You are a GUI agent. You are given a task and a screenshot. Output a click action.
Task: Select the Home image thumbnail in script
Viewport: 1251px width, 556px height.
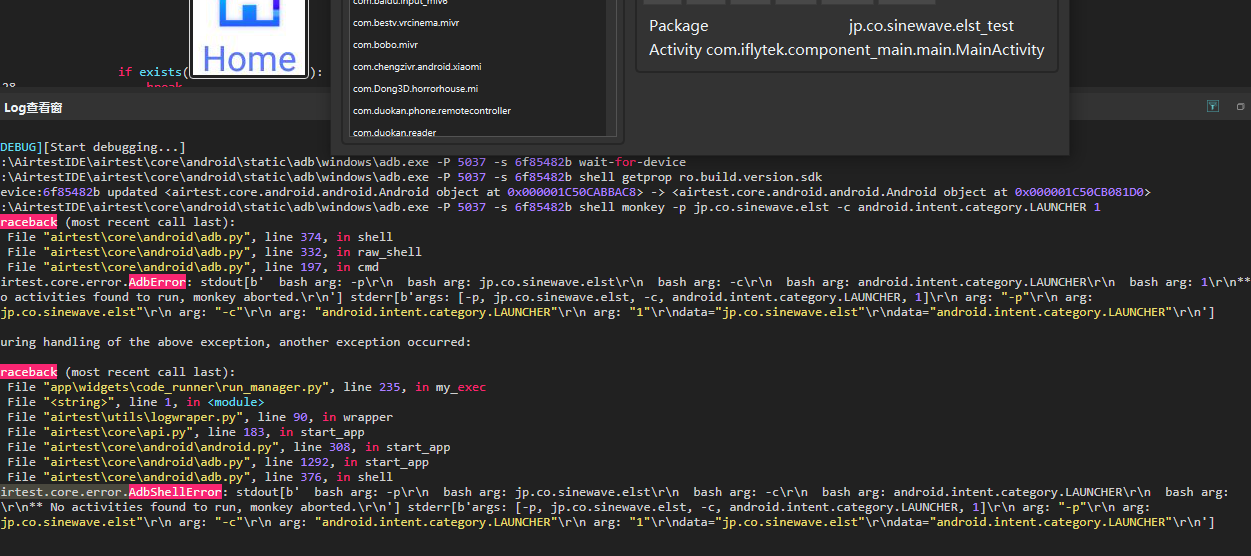[x=249, y=38]
